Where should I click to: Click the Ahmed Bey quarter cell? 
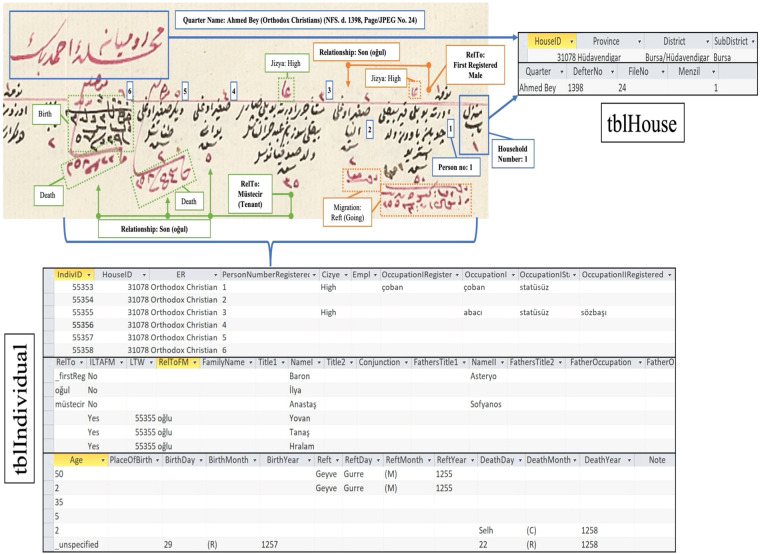pyautogui.click(x=538, y=88)
